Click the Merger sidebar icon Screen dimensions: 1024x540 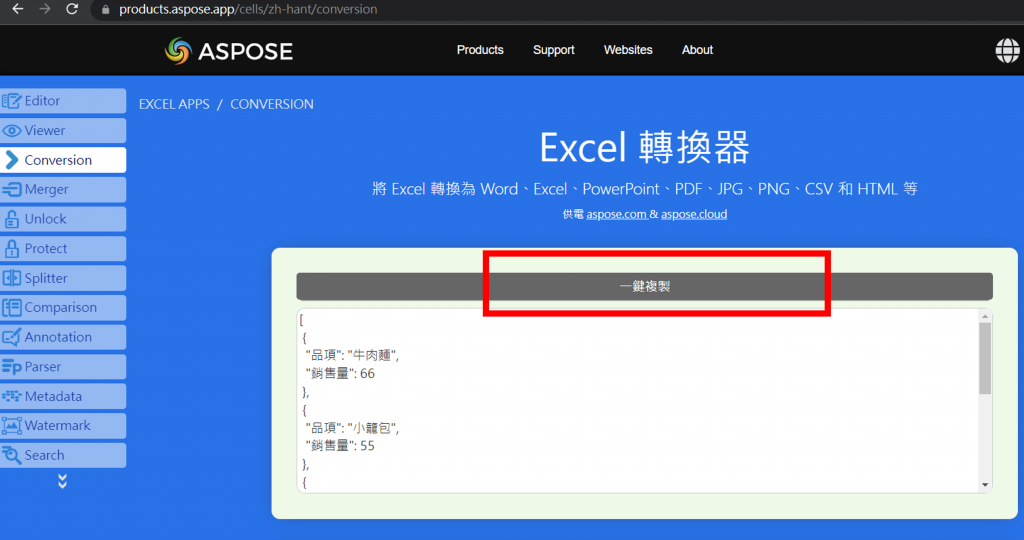click(11, 189)
